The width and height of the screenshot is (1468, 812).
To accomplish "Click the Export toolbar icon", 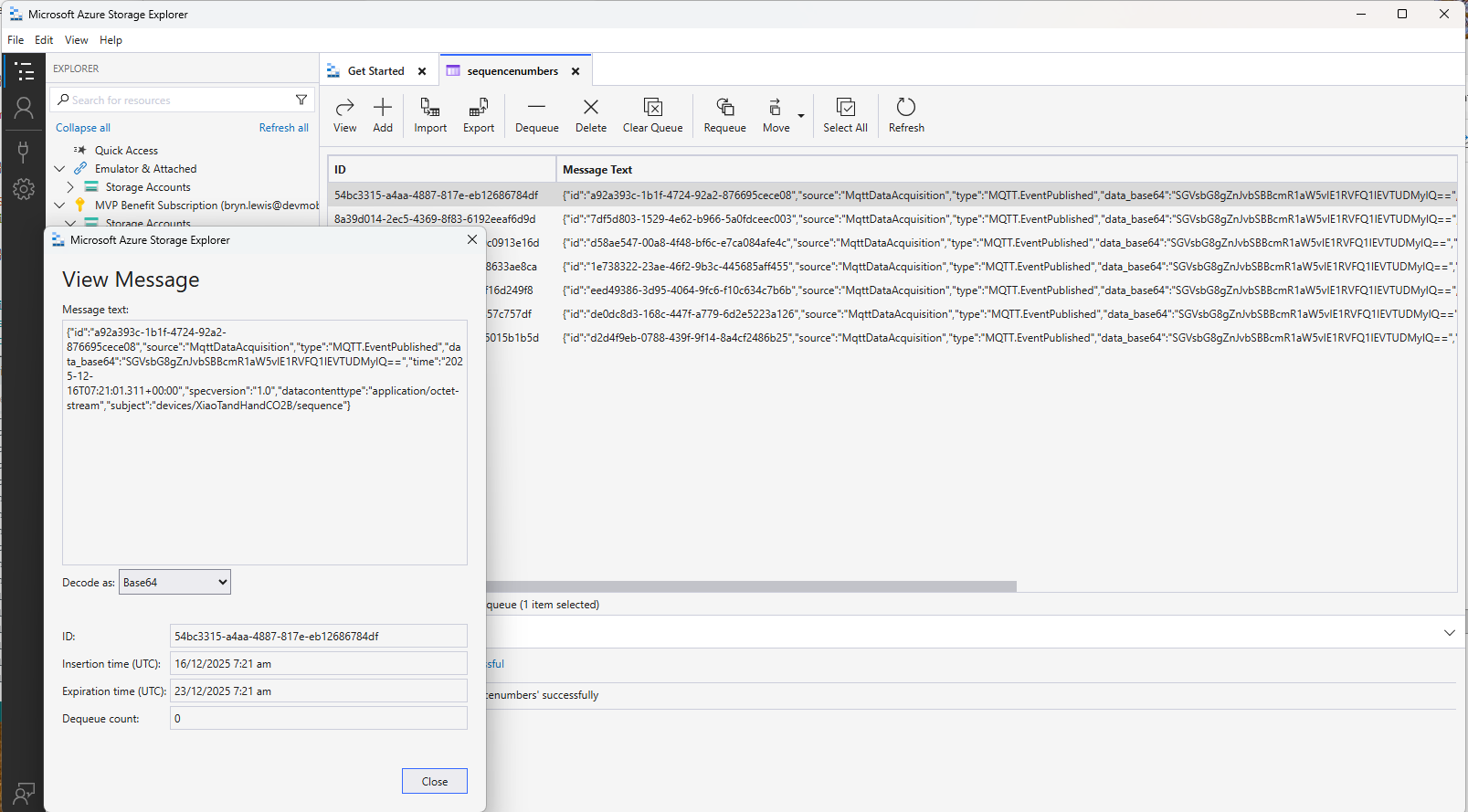I will coord(478,108).
